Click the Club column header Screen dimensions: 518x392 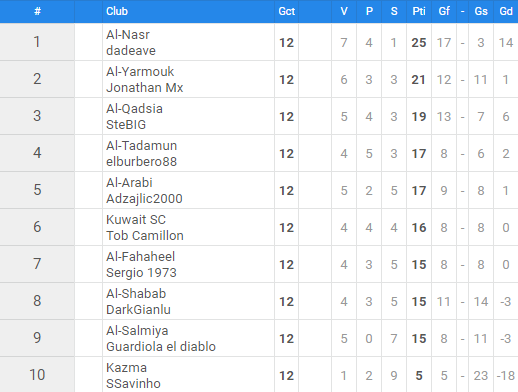tap(117, 11)
